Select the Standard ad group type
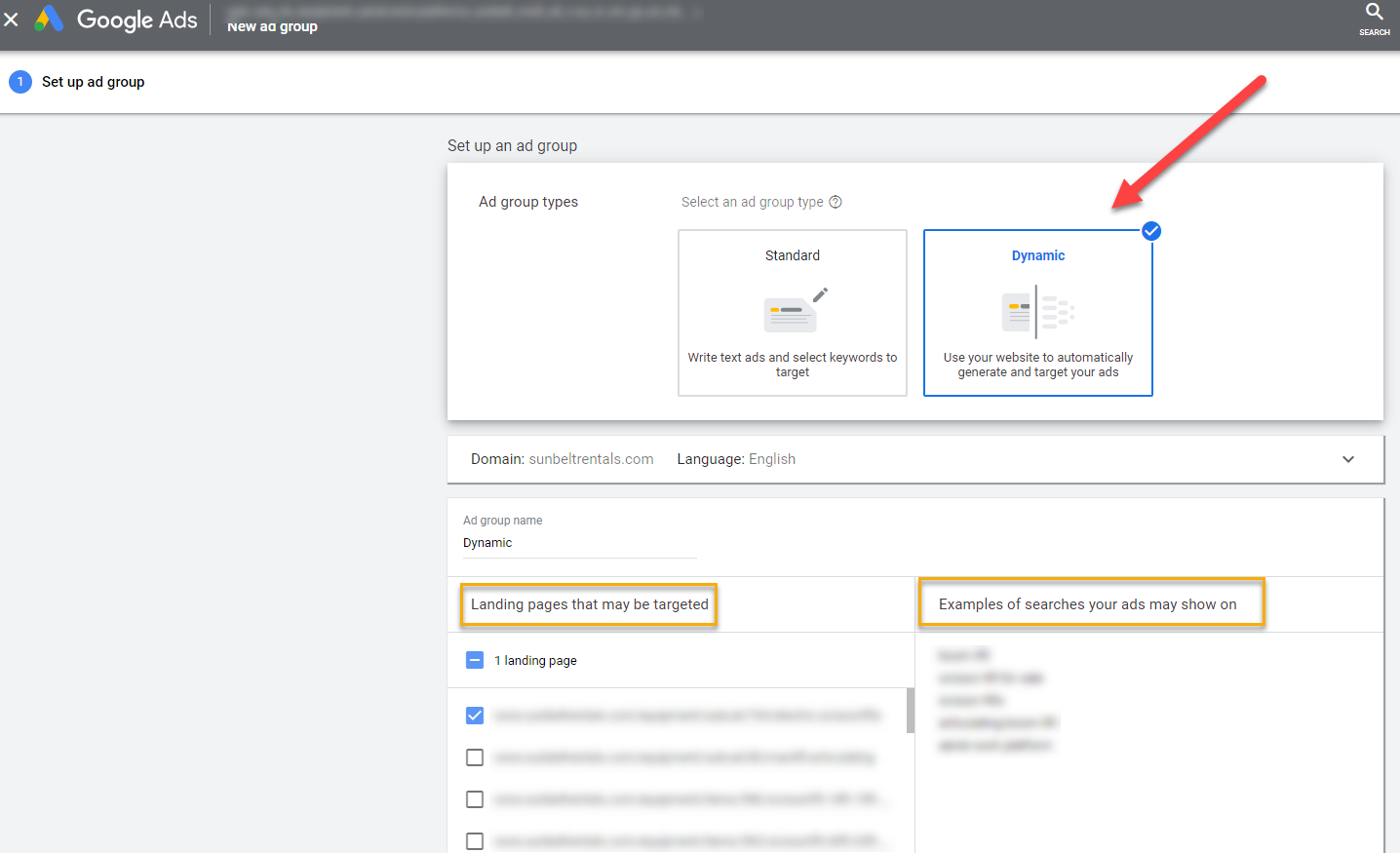The width and height of the screenshot is (1400, 853). 792,313
